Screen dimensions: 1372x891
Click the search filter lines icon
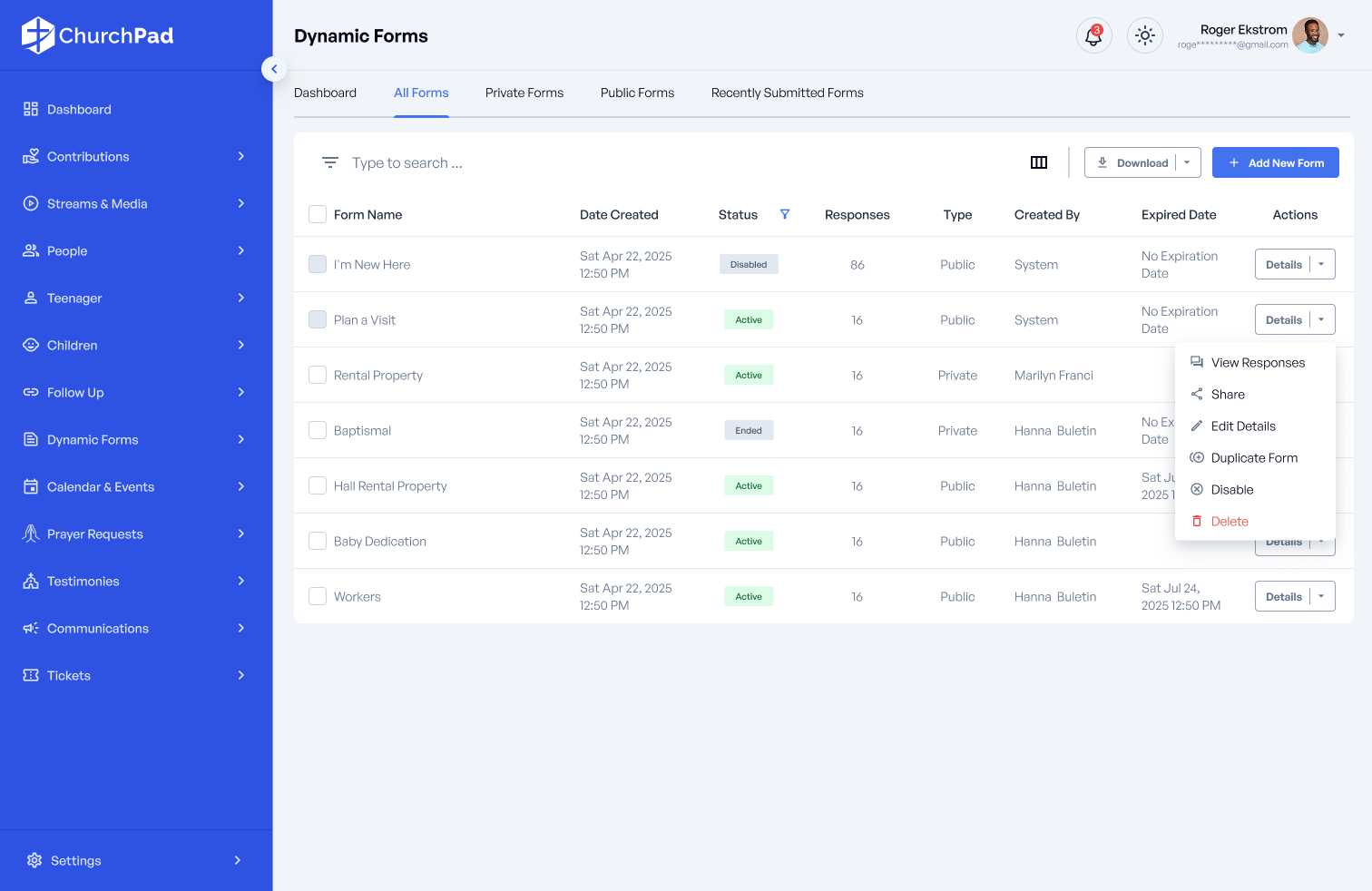pos(330,162)
